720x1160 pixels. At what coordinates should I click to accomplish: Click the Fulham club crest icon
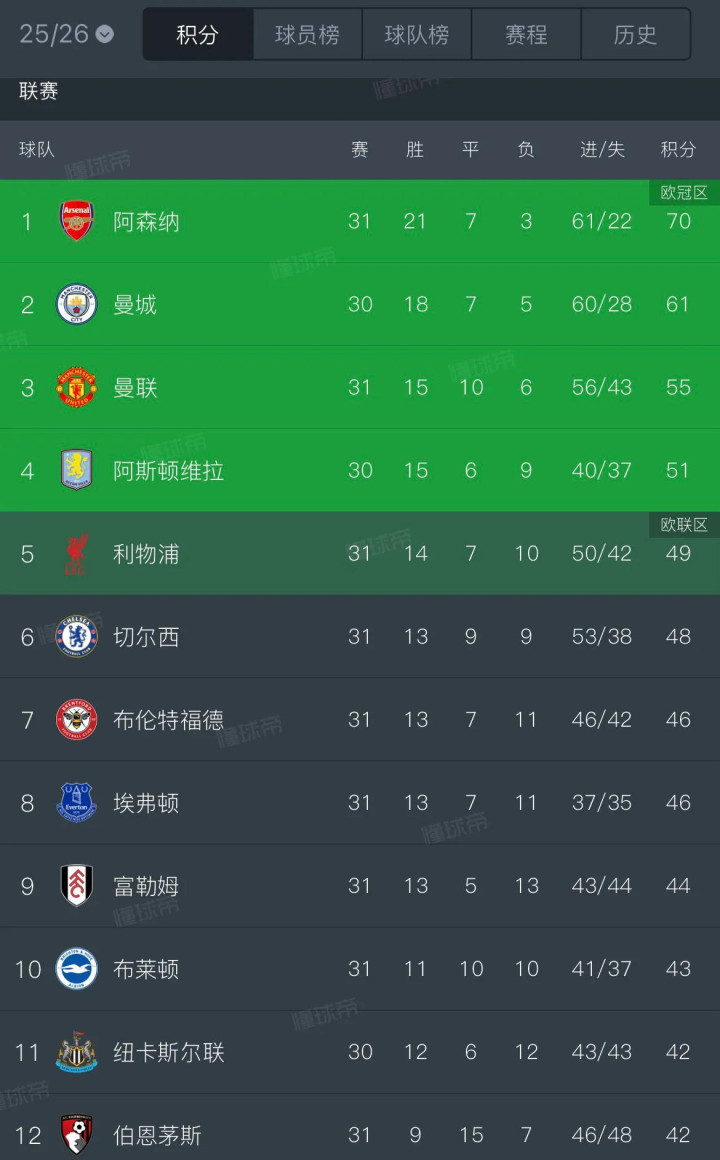pos(77,885)
